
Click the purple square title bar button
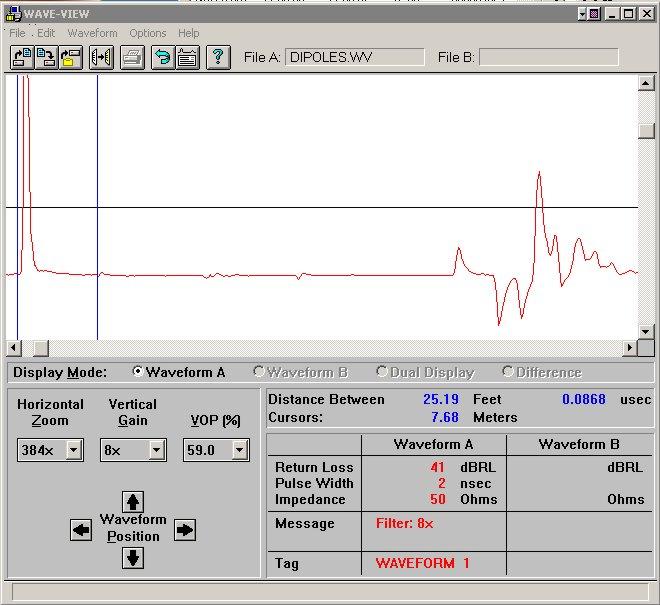tap(594, 14)
